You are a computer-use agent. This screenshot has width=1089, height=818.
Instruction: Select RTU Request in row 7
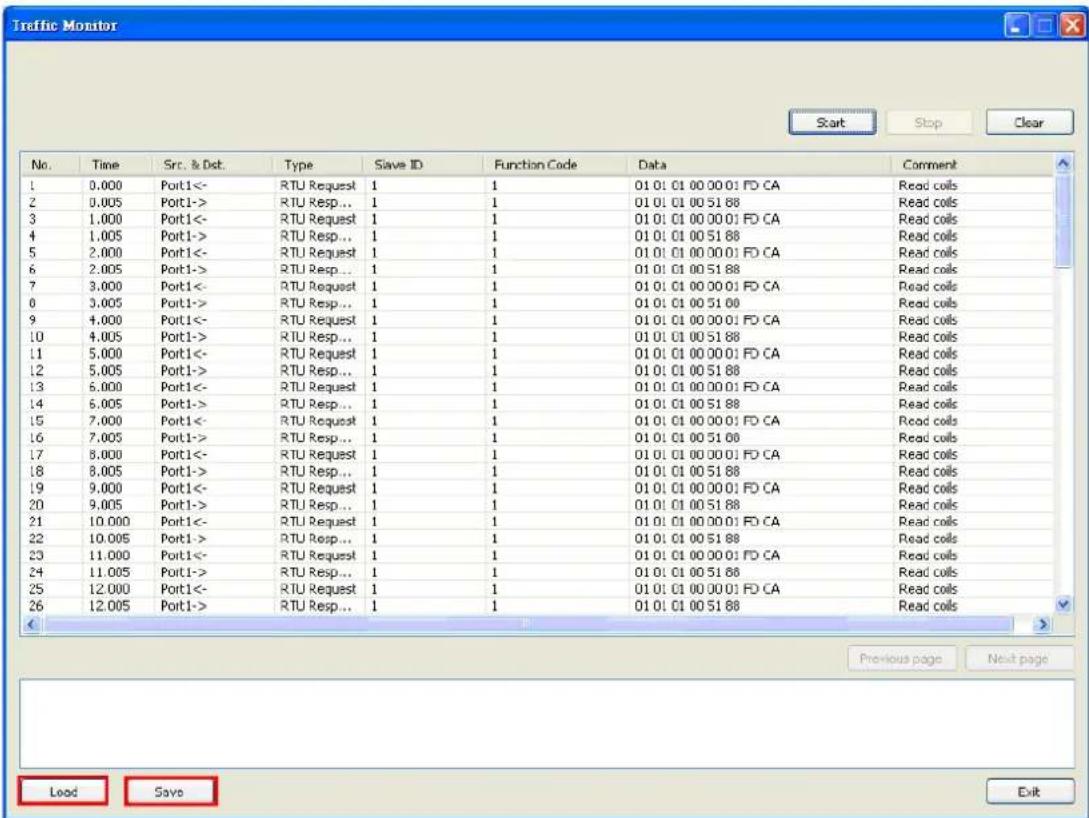pyautogui.click(x=318, y=287)
